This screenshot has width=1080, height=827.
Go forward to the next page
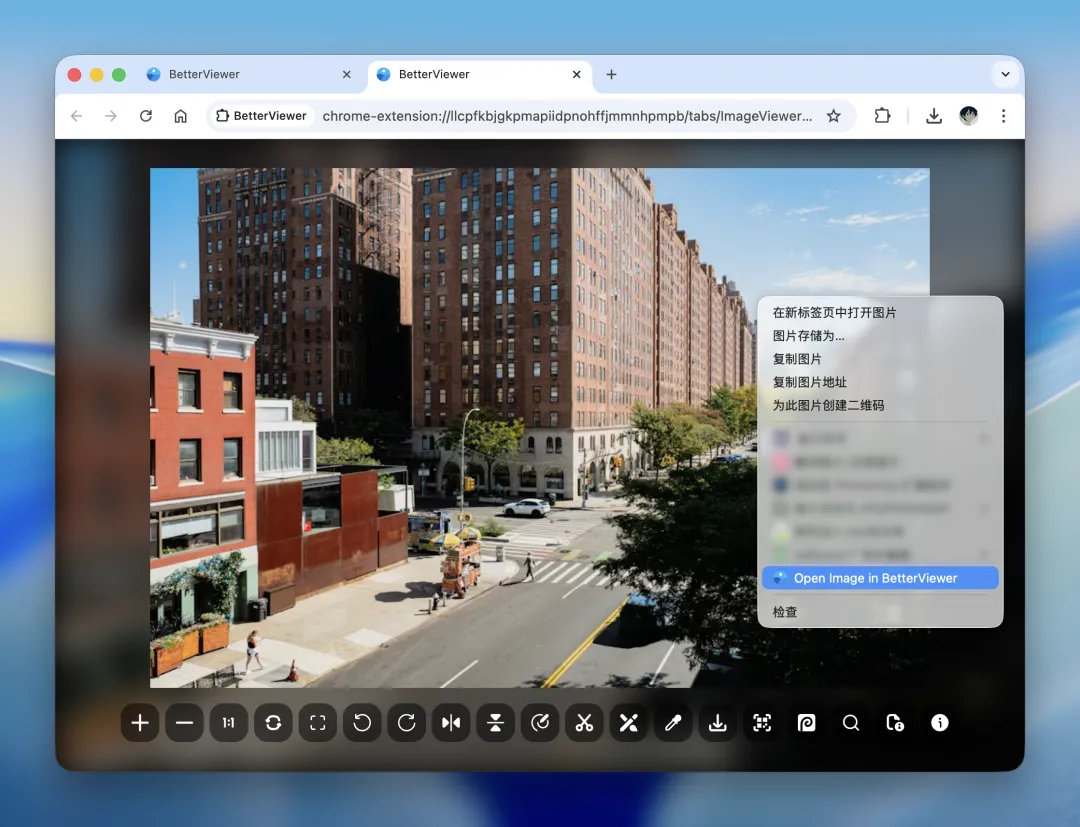pyautogui.click(x=111, y=116)
